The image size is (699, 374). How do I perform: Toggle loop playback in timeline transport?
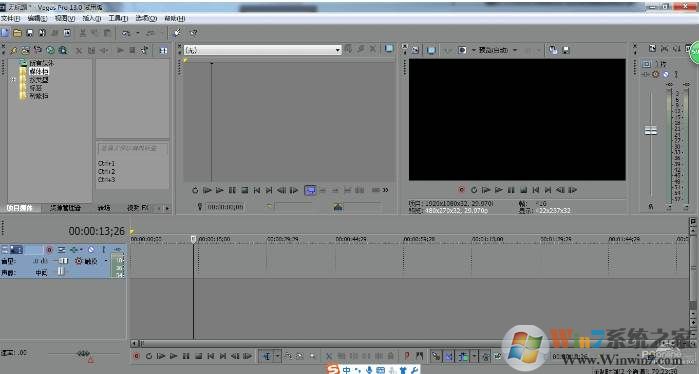pos(149,356)
